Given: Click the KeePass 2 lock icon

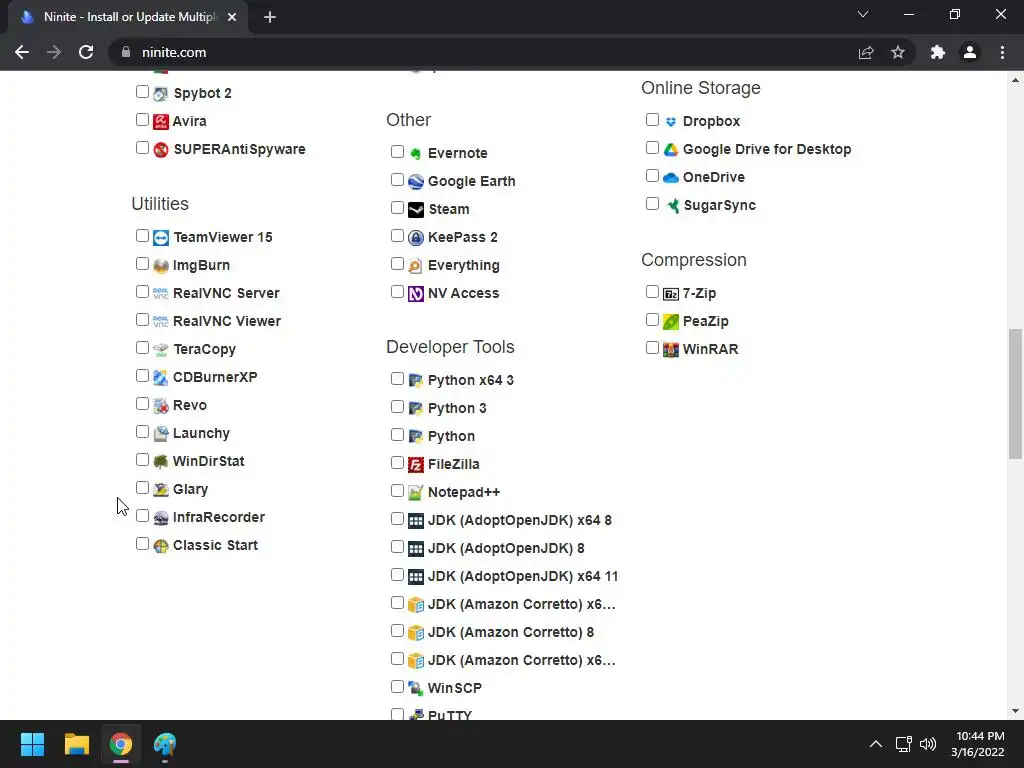Looking at the screenshot, I should click(416, 238).
